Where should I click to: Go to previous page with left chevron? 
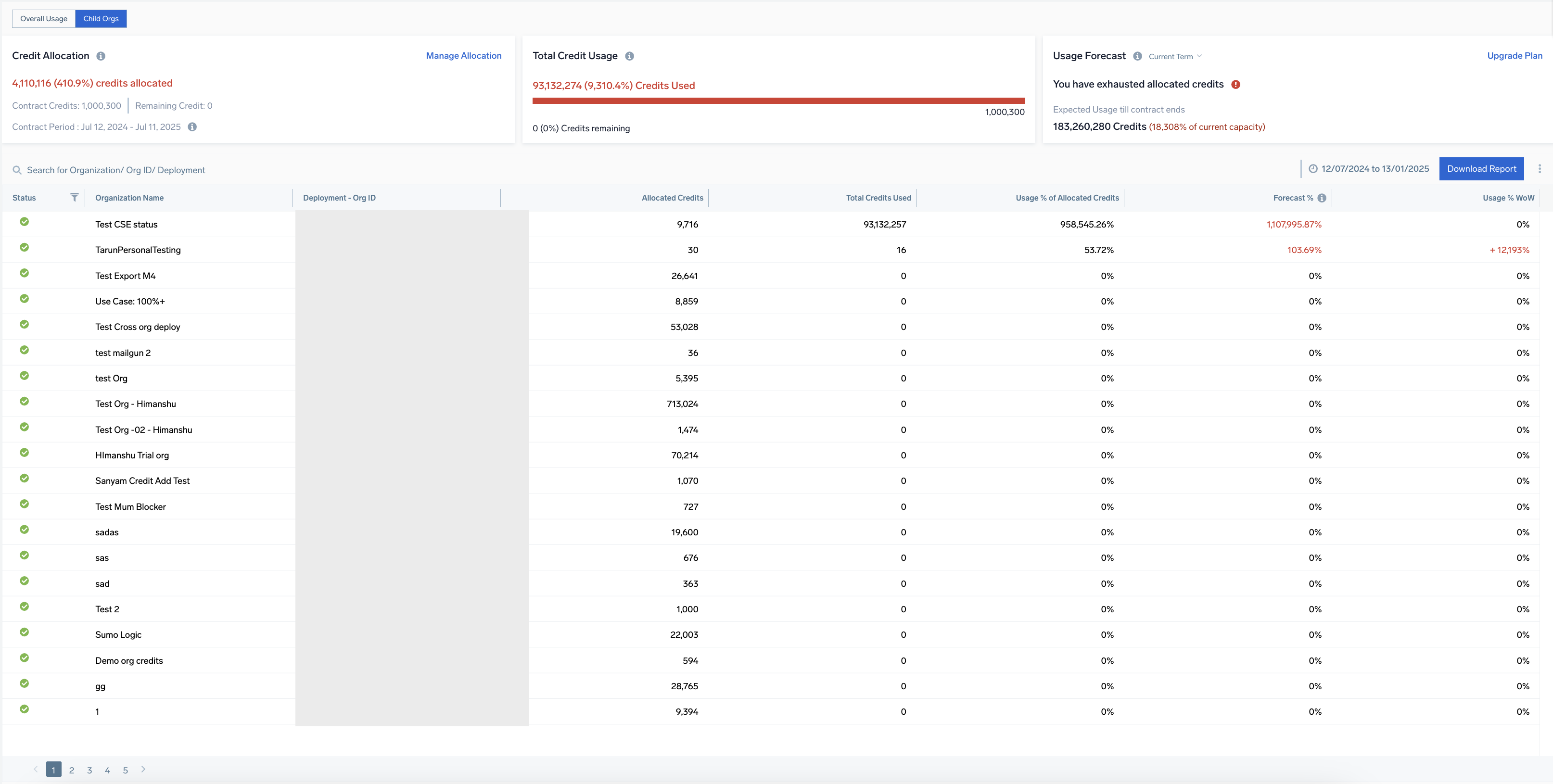point(36,770)
